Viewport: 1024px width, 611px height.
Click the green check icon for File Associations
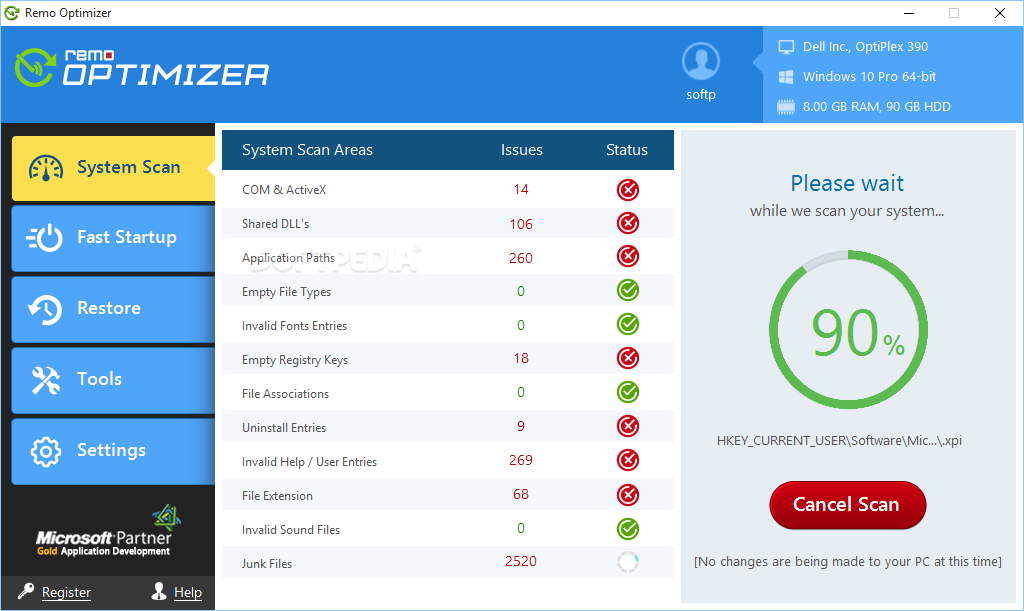click(628, 392)
